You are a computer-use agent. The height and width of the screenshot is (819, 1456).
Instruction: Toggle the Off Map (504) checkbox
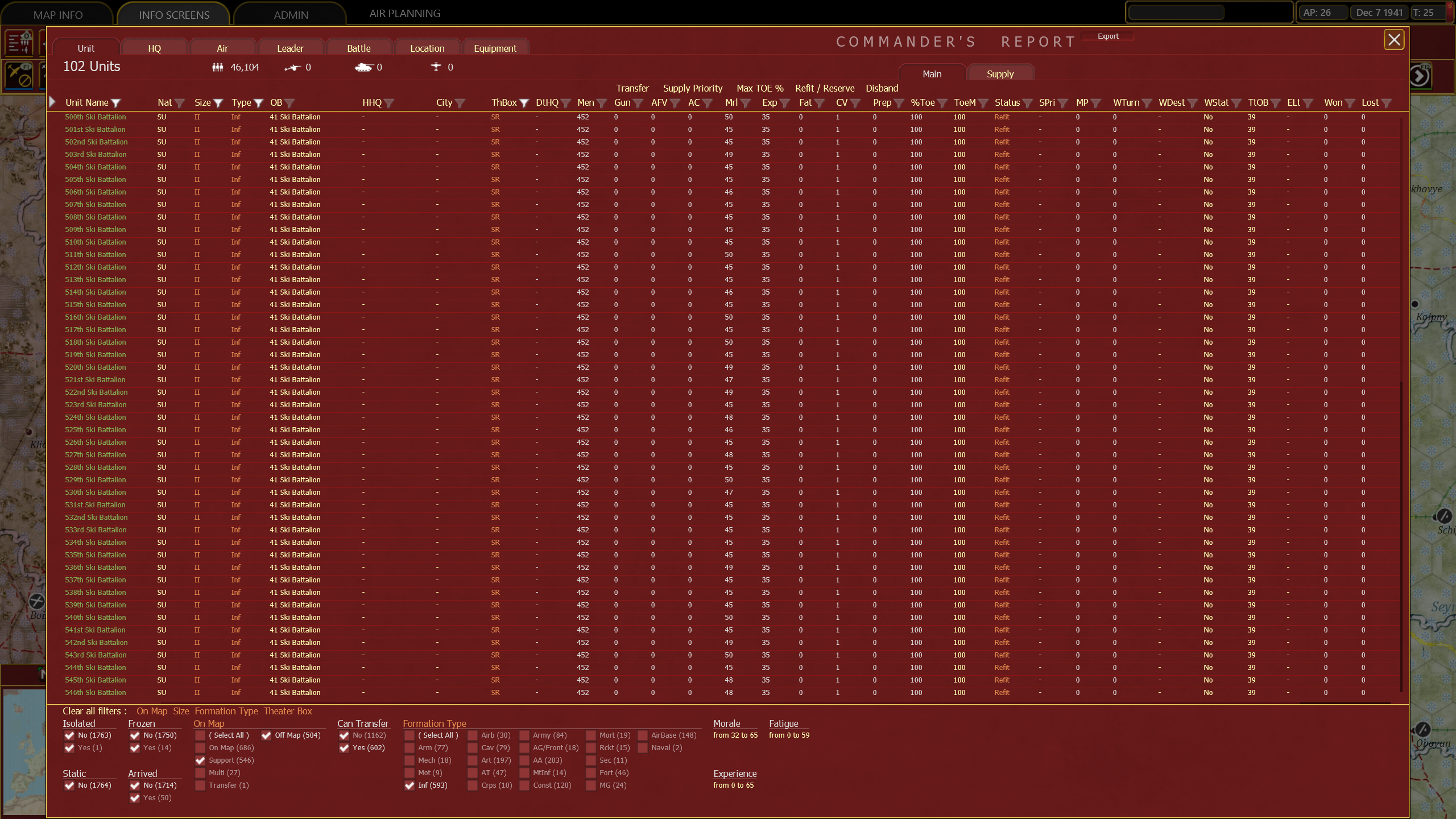266,735
